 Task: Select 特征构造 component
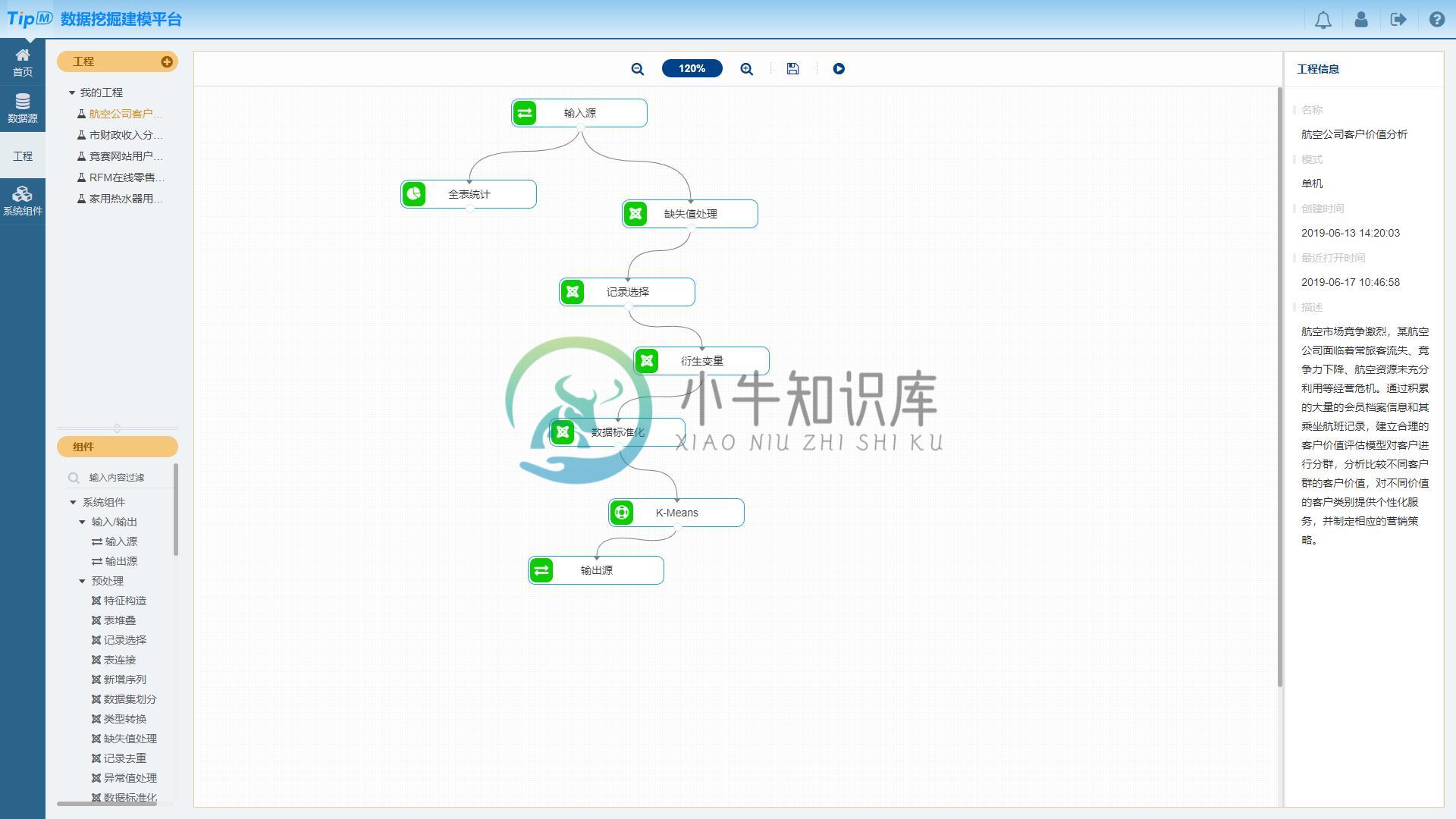[x=119, y=601]
